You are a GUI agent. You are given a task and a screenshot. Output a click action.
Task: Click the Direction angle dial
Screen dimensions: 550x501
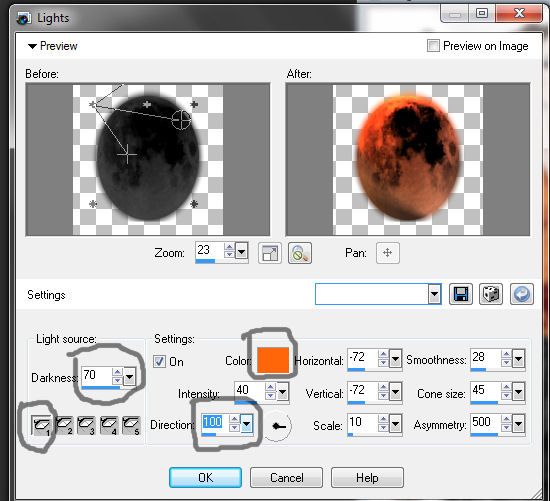[277, 426]
